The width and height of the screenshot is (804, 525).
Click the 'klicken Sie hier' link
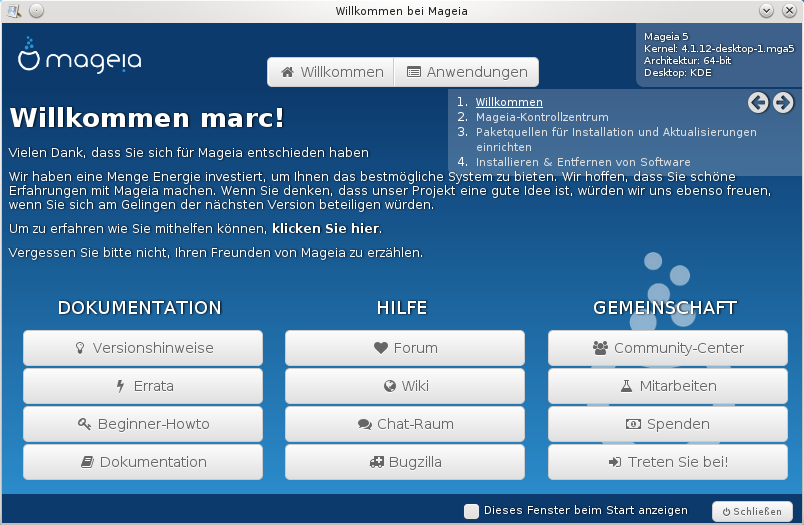coord(326,229)
